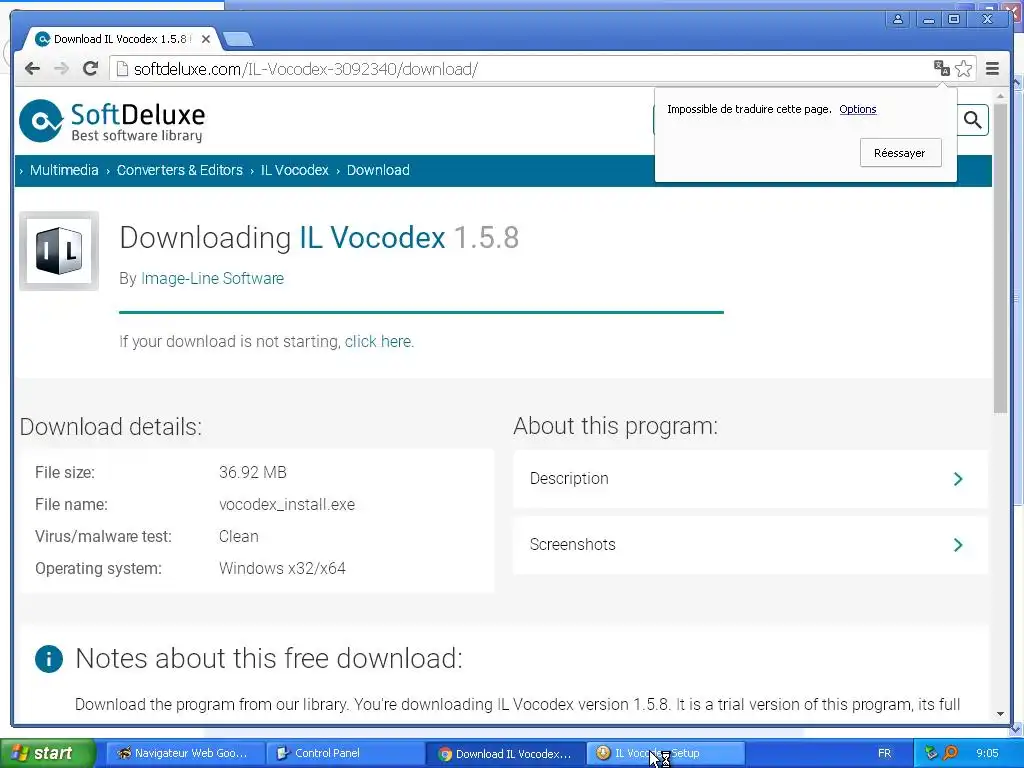Click the 36.92 MB file size value
Screen dimensions: 1024x768
pos(253,473)
